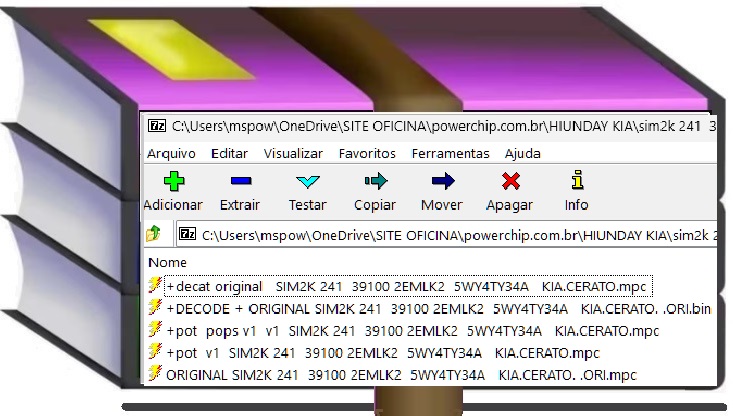The height and width of the screenshot is (416, 733).
Task: Open the Arquivo menu
Action: (x=171, y=154)
